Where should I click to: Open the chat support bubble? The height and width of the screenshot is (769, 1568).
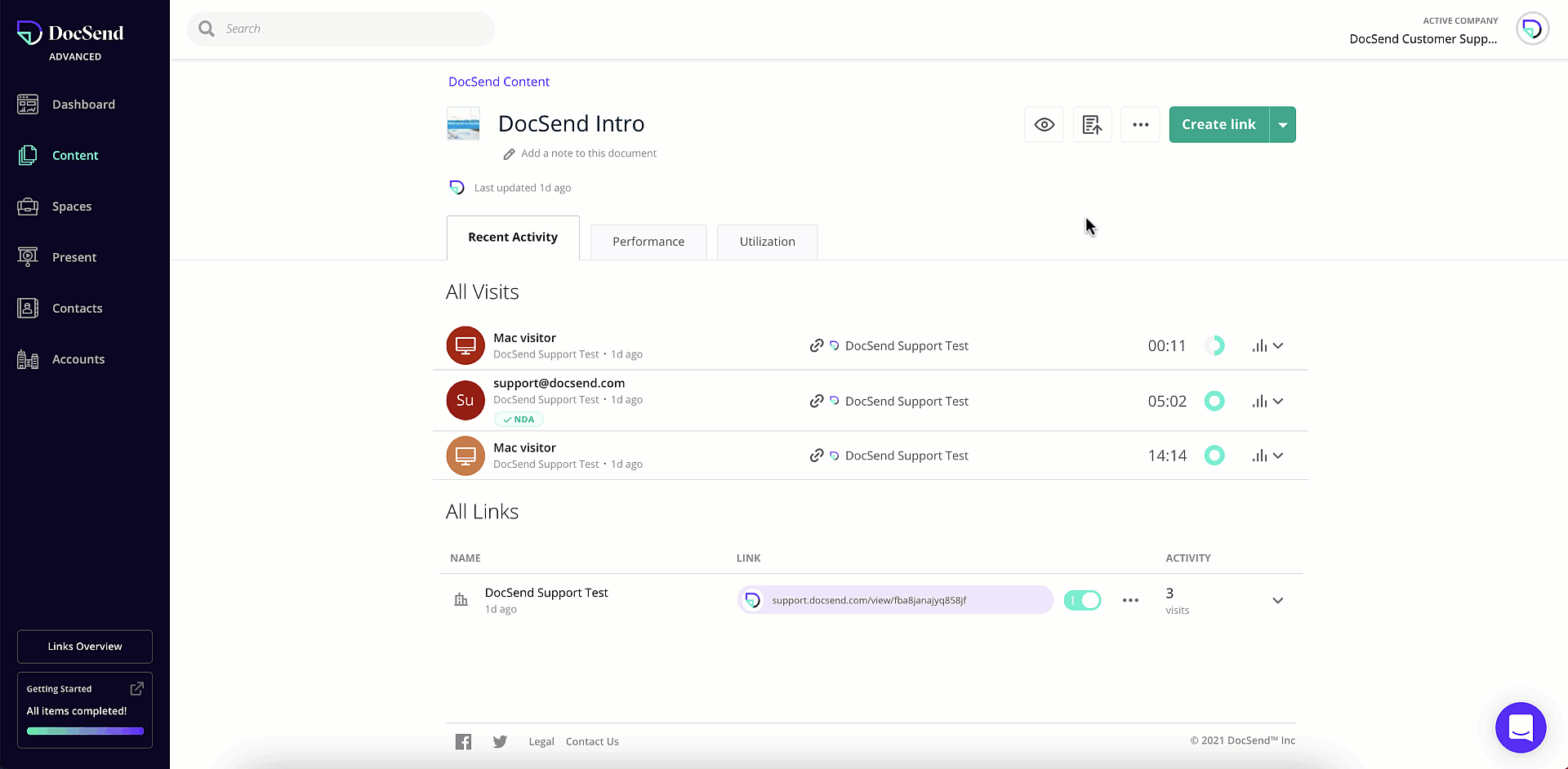click(1521, 727)
